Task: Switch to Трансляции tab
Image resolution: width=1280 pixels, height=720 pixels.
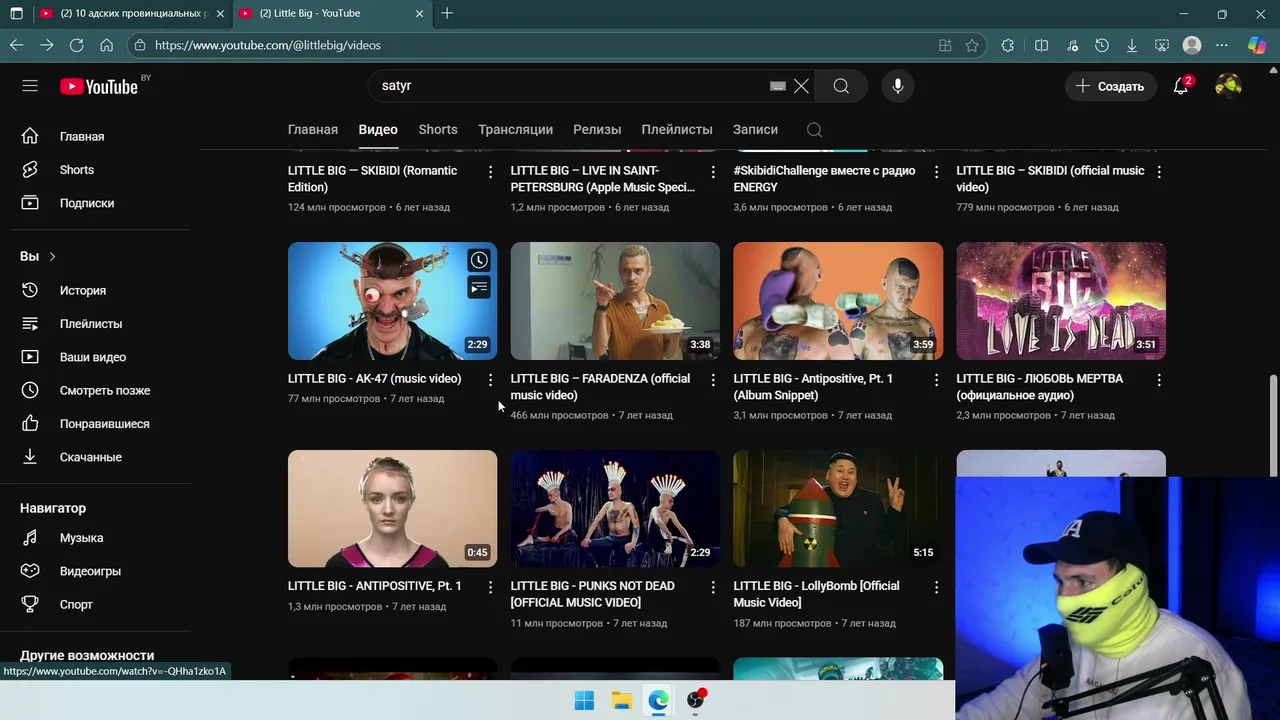Action: (515, 130)
